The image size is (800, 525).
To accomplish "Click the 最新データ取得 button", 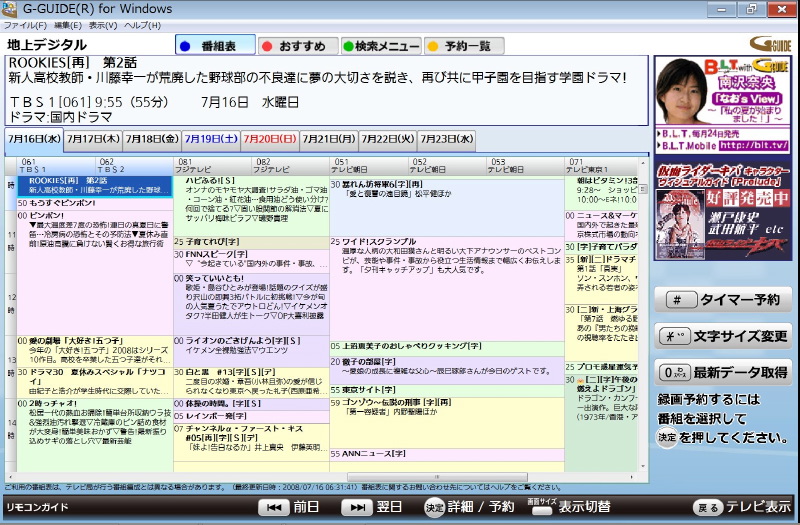I will pyautogui.click(x=724, y=372).
